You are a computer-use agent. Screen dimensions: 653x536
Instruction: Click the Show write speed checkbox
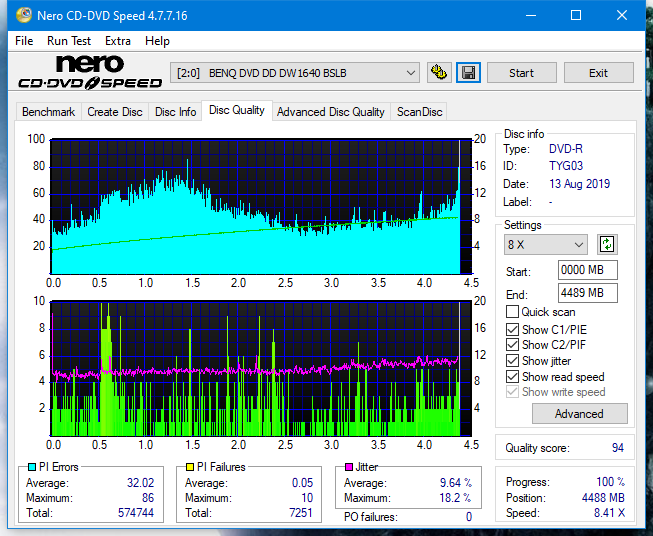click(512, 392)
